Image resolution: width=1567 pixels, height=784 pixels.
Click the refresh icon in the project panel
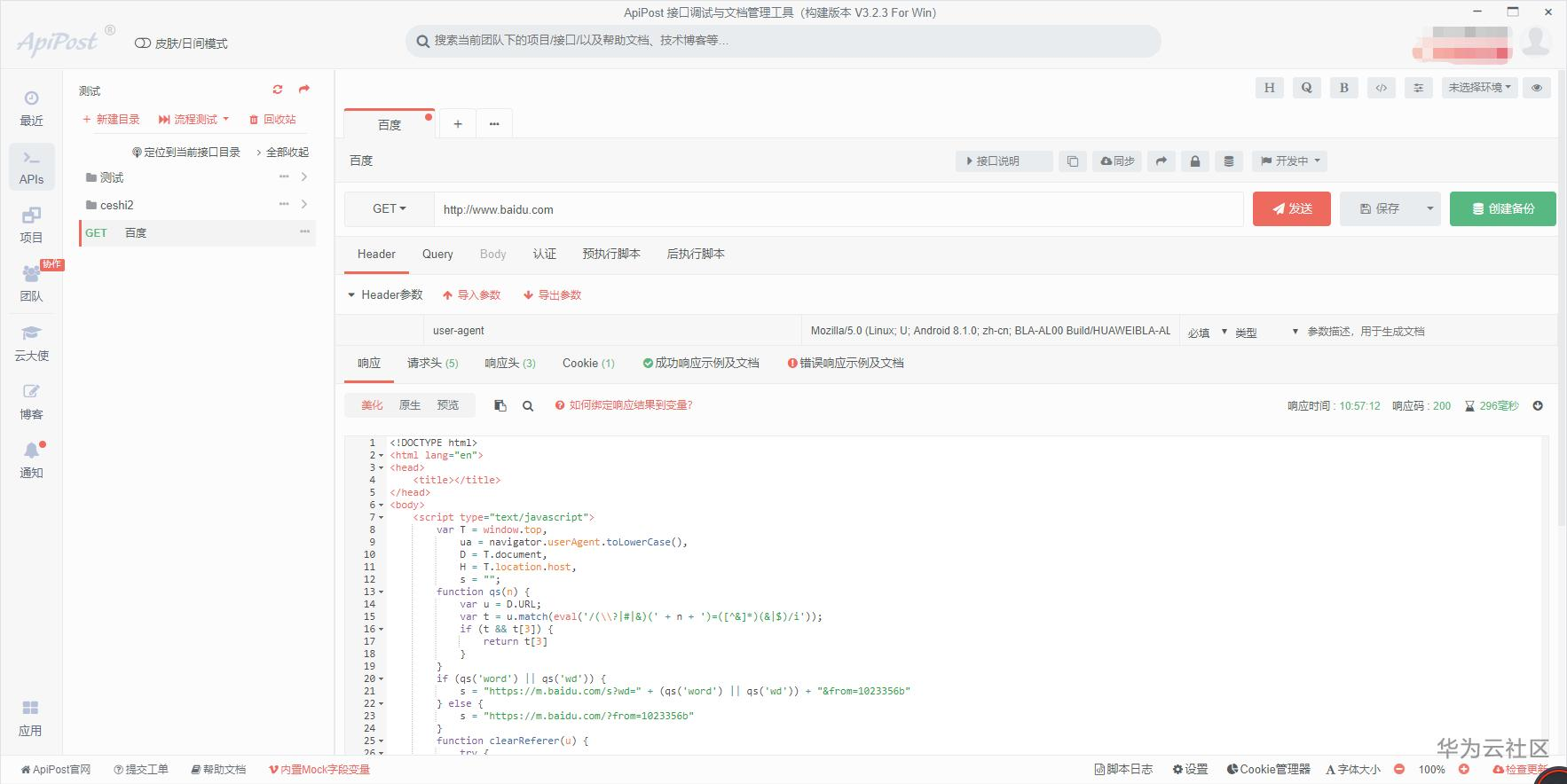point(278,90)
